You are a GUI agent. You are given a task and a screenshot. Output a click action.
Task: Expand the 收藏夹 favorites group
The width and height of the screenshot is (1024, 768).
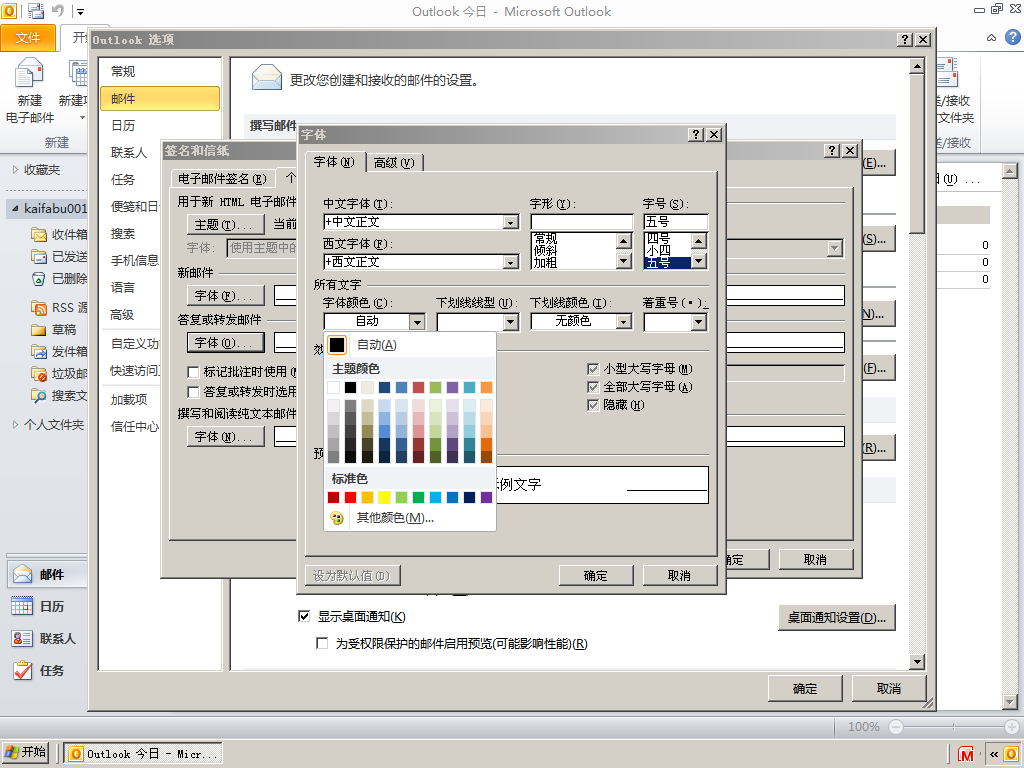(16, 170)
